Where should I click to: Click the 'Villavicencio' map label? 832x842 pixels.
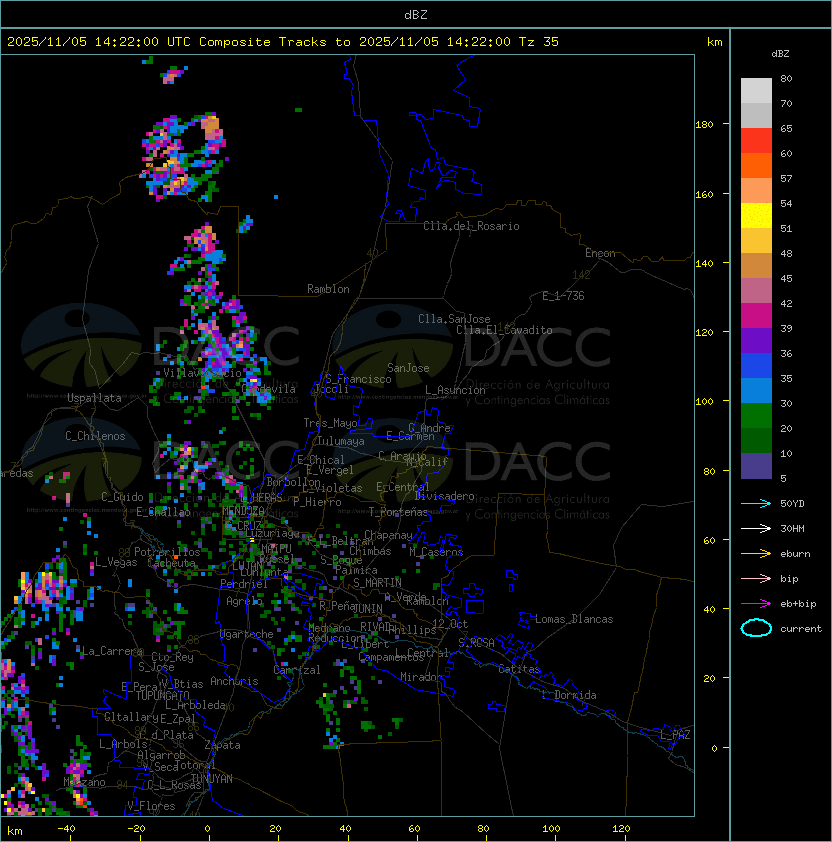202,373
